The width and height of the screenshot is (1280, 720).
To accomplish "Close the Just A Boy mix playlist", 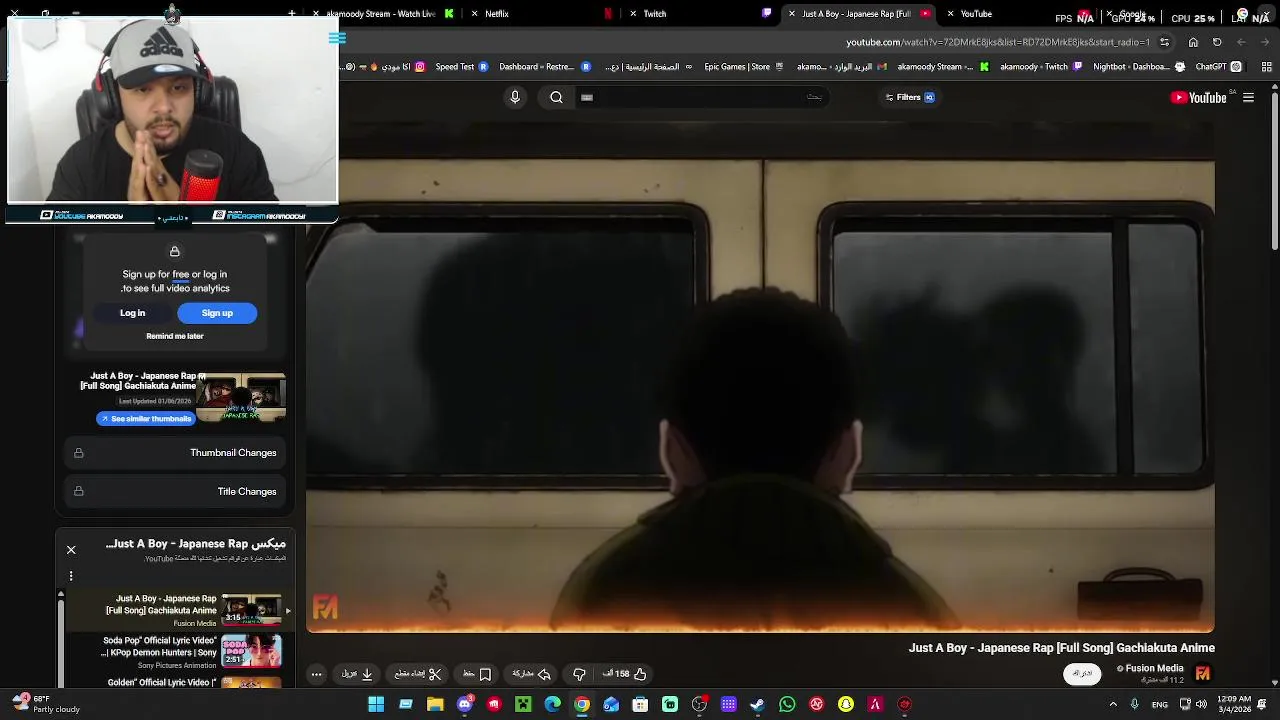I will pos(71,550).
